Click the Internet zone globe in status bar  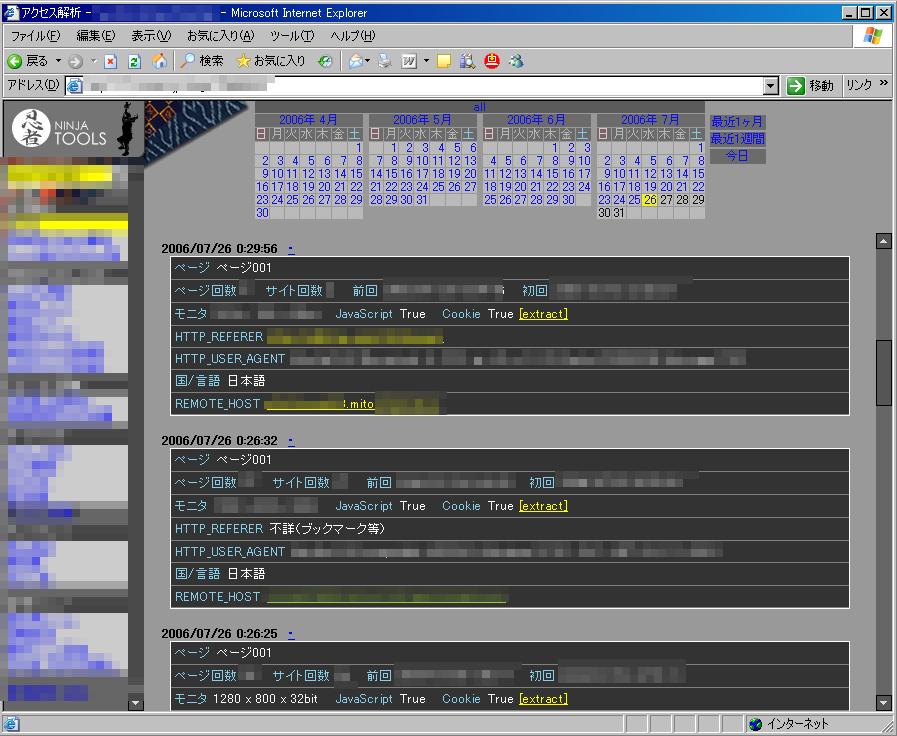tap(756, 724)
